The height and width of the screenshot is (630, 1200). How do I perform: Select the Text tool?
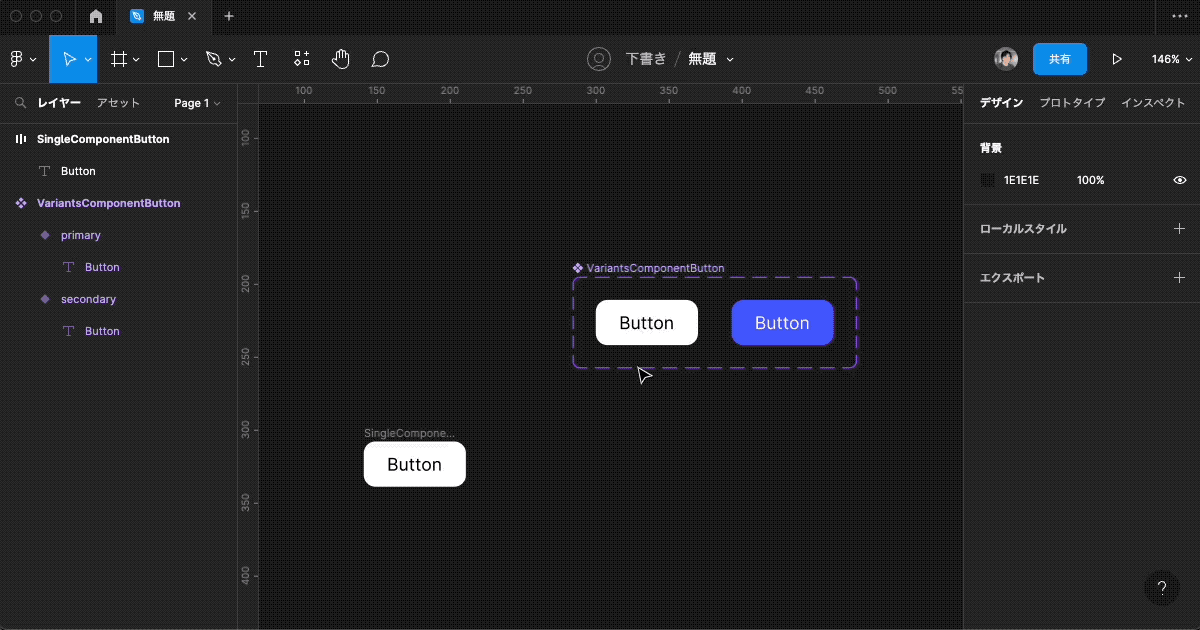tap(260, 59)
